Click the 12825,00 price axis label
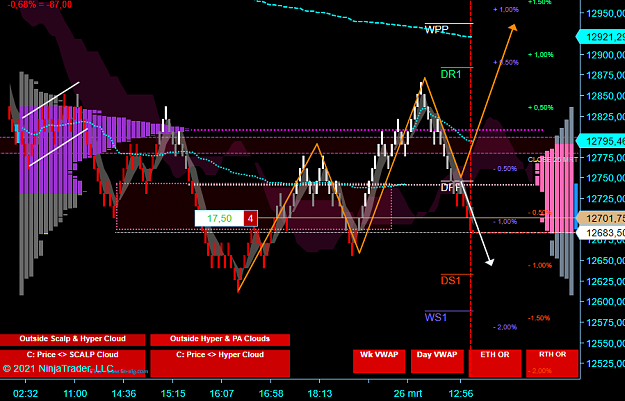This screenshot has height=401, width=625. click(x=605, y=117)
